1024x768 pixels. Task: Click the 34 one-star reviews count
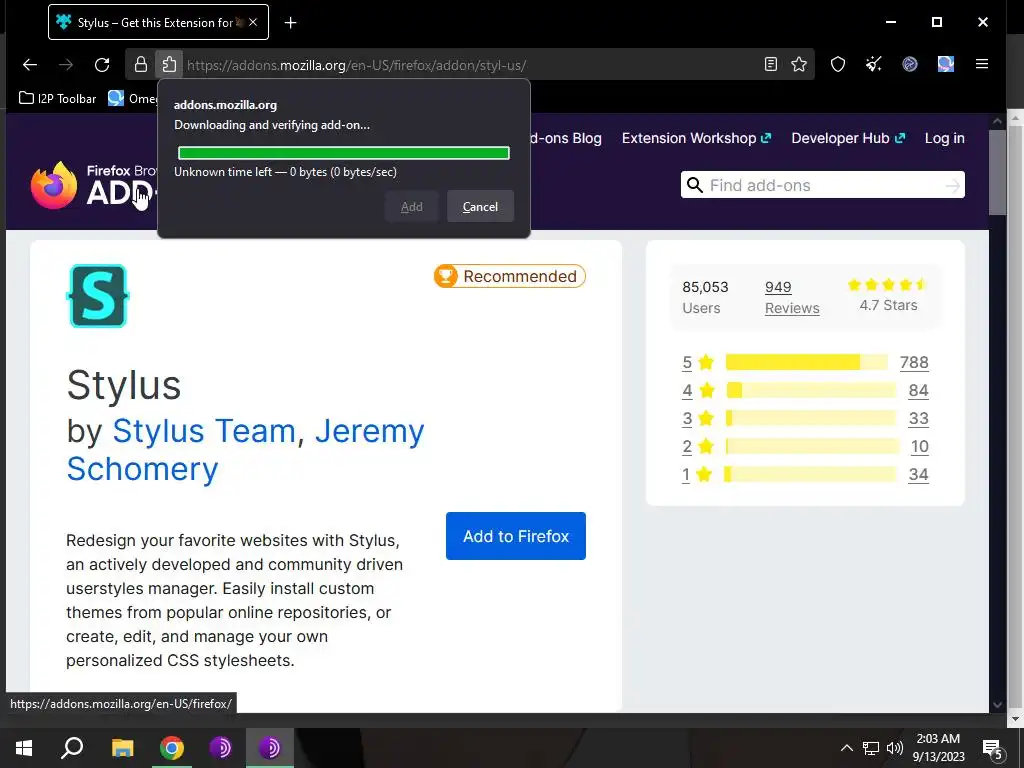pos(918,475)
